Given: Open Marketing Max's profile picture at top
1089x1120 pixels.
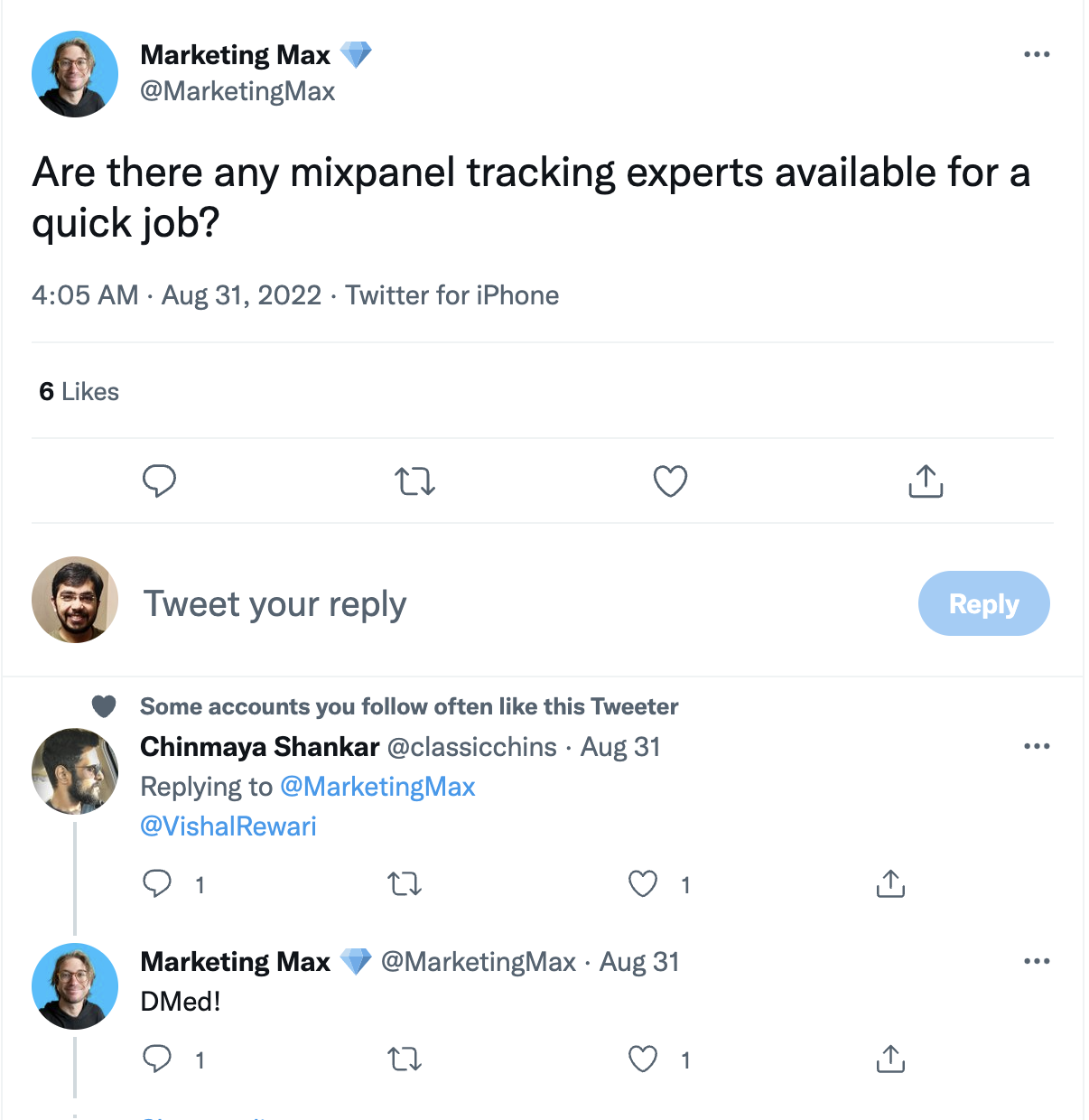Looking at the screenshot, I should [75, 74].
